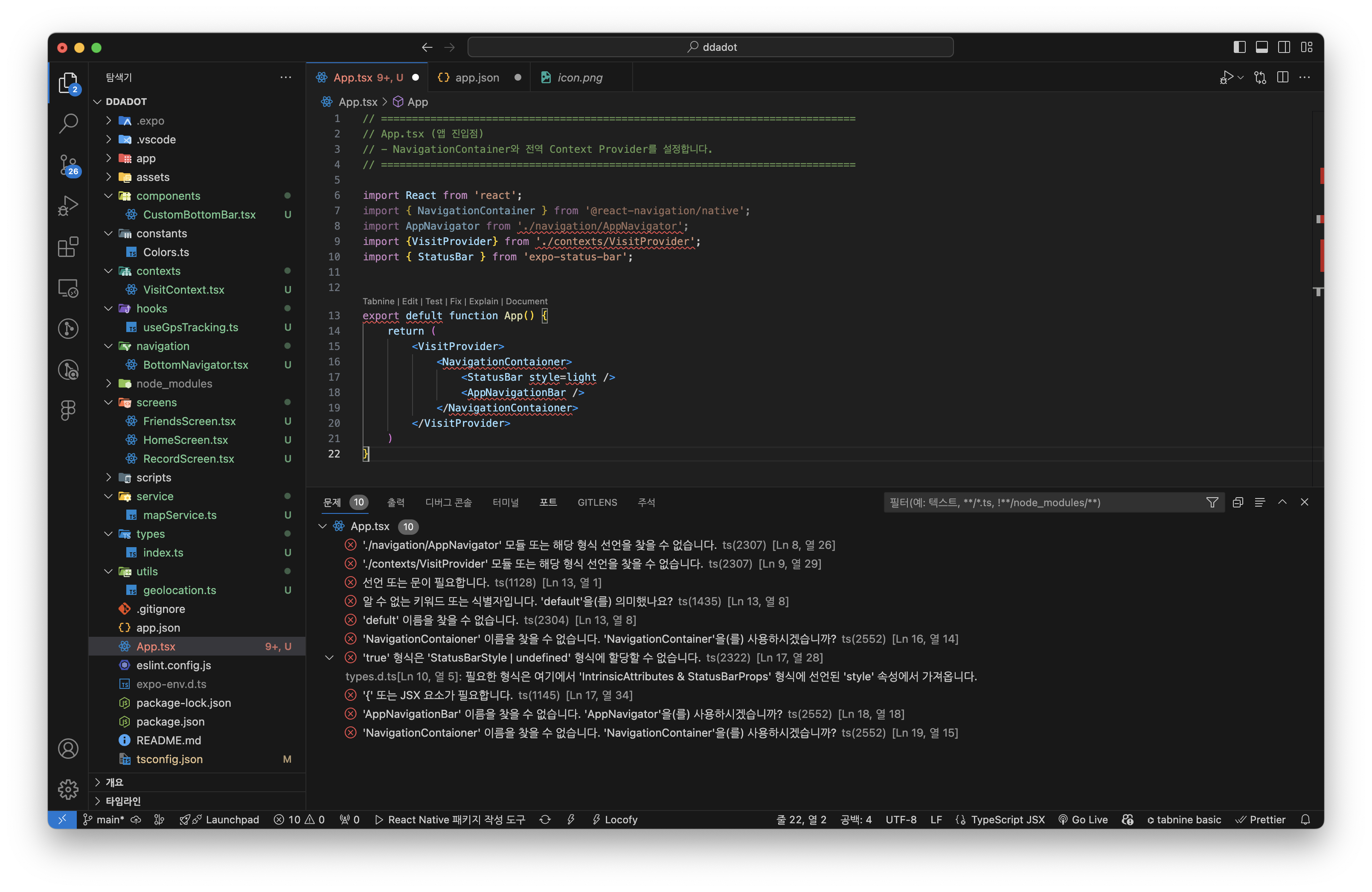
Task: Click Go Live in status bar
Action: tap(1083, 819)
